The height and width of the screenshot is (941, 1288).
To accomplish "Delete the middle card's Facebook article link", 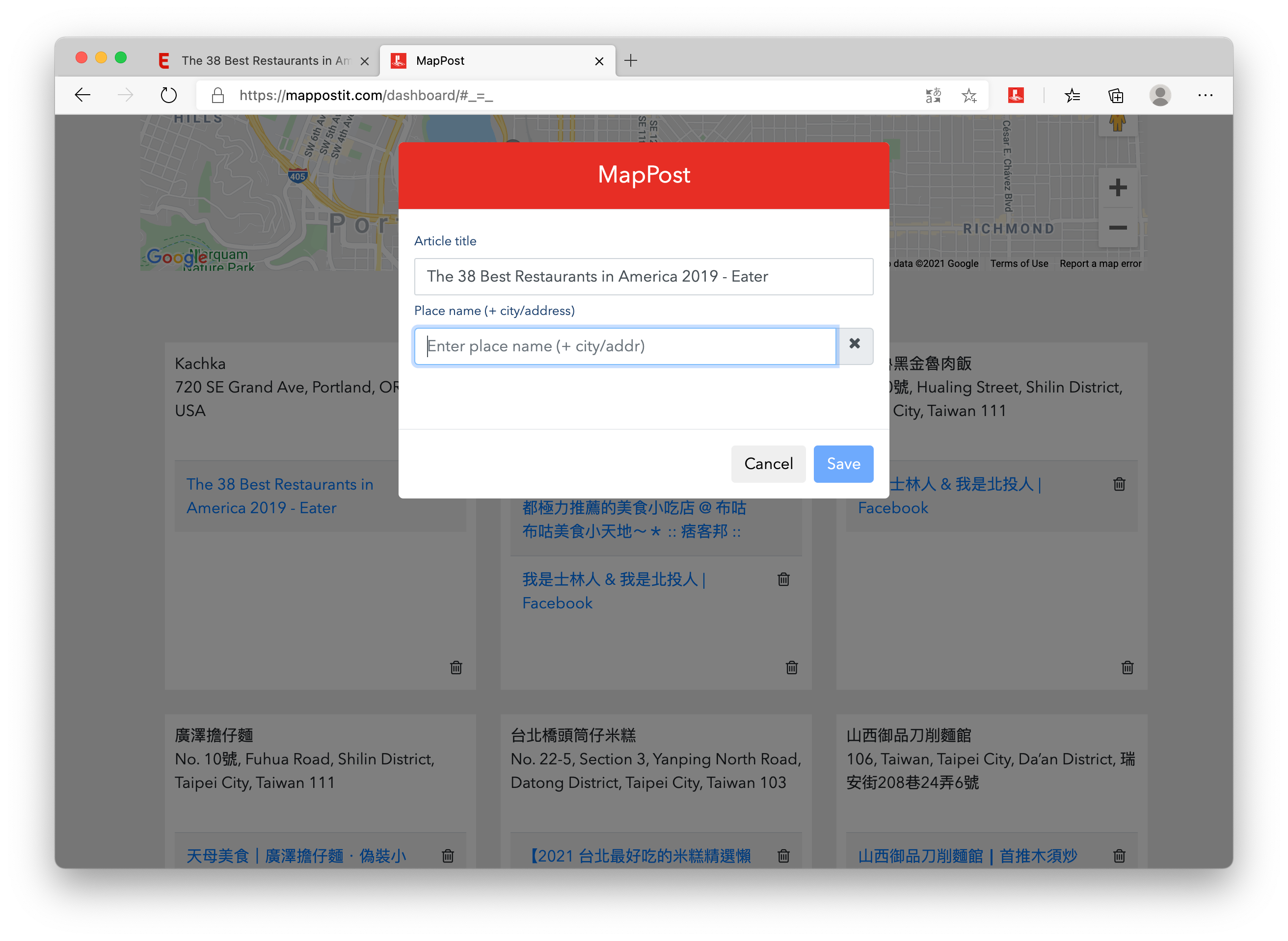I will (x=783, y=579).
